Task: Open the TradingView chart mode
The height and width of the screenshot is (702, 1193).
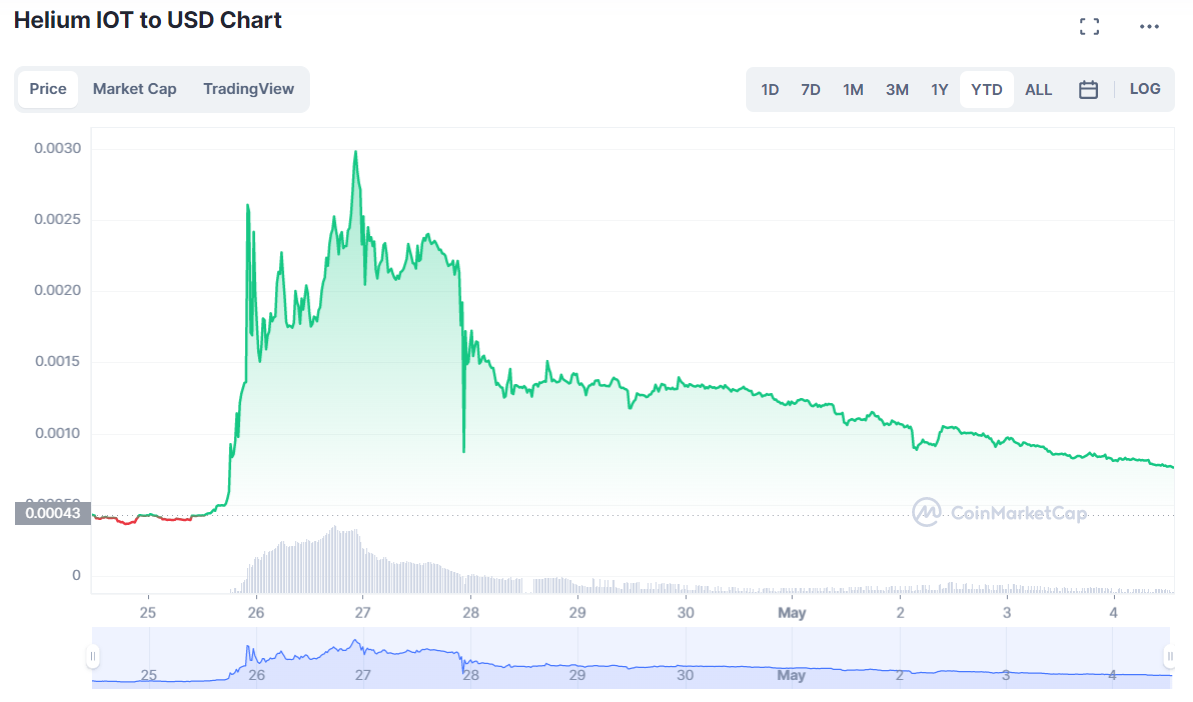Action: (x=248, y=89)
